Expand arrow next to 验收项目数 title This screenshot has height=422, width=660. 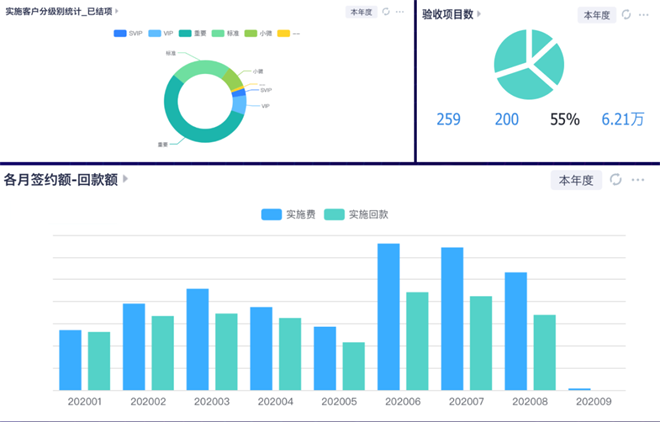[x=479, y=15]
